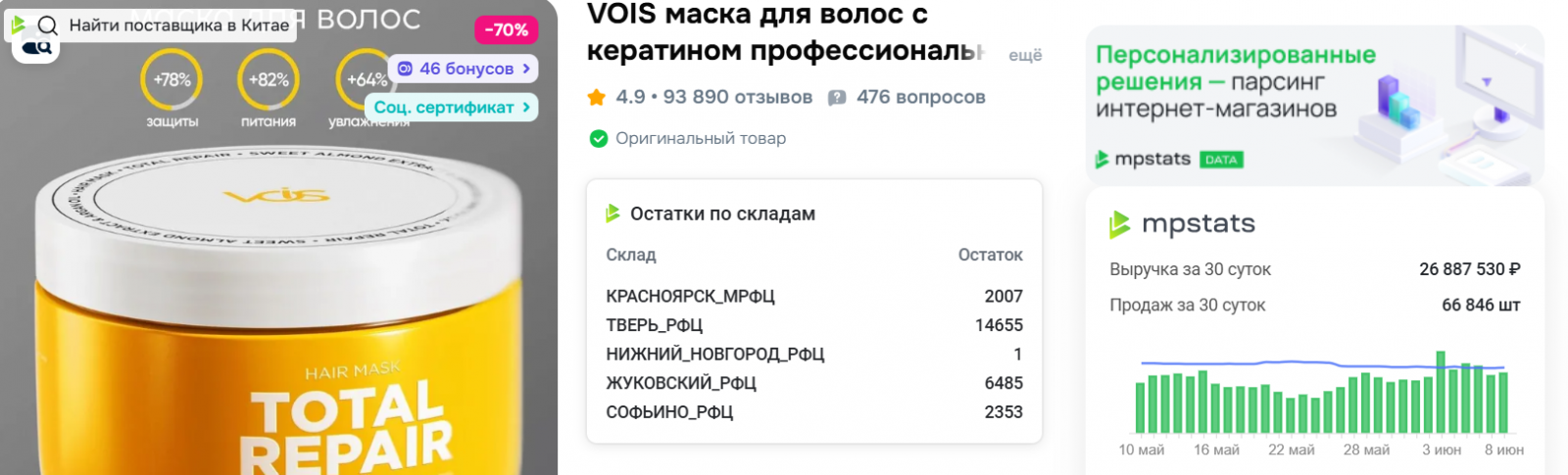1568x475 pixels.
Task: Expand the product title with ещё
Action: pyautogui.click(x=1025, y=55)
